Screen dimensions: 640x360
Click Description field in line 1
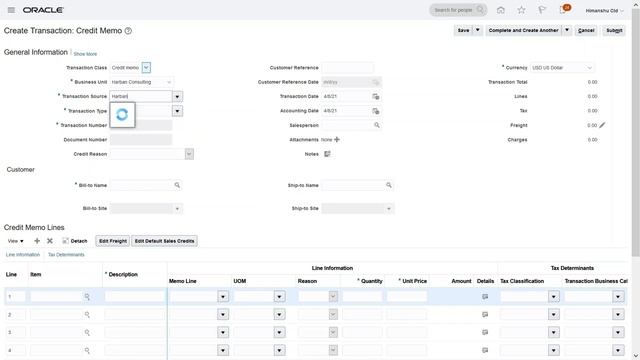click(x=135, y=297)
